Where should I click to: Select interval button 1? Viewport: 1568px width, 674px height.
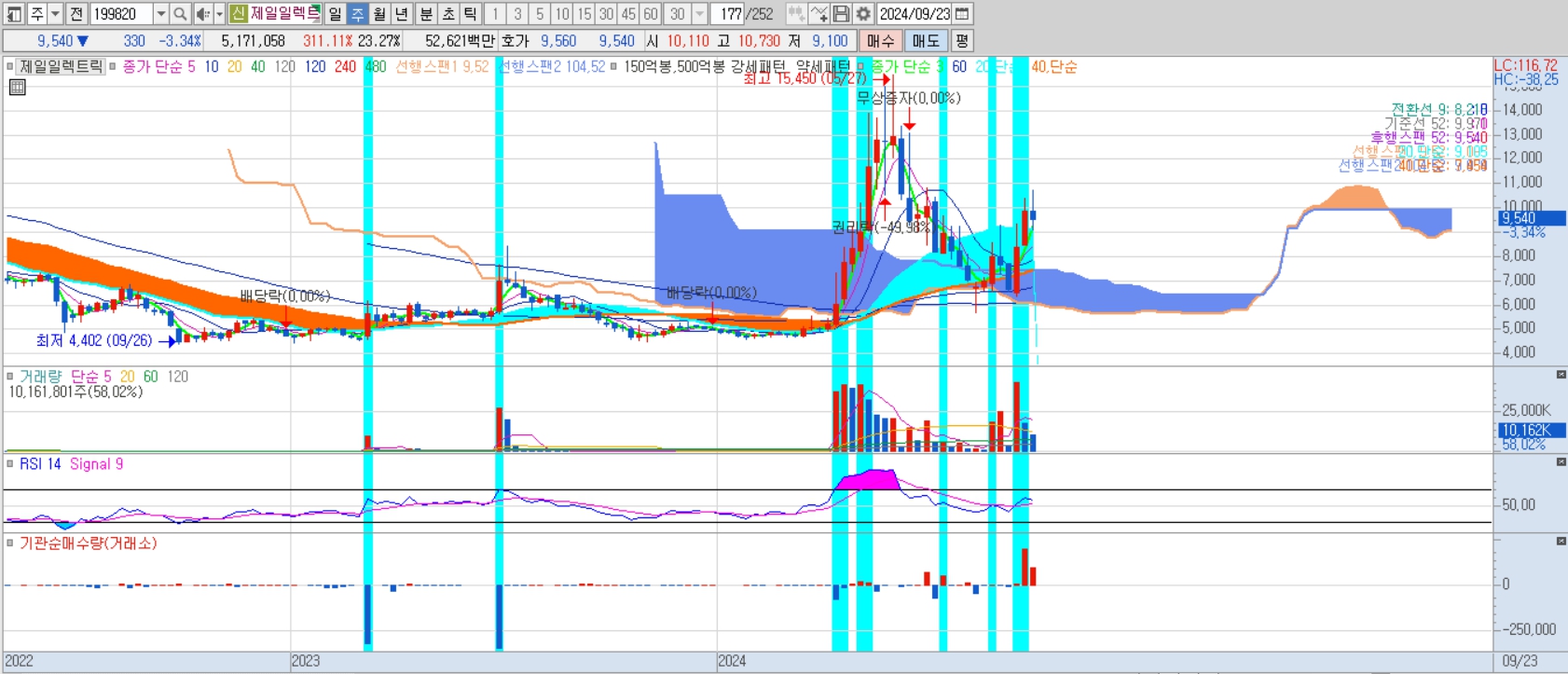(x=495, y=14)
